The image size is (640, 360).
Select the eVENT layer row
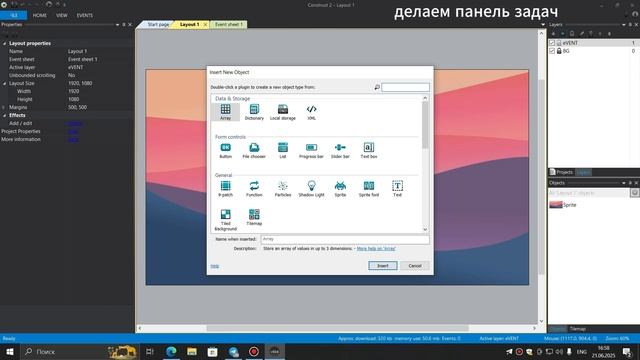click(593, 43)
